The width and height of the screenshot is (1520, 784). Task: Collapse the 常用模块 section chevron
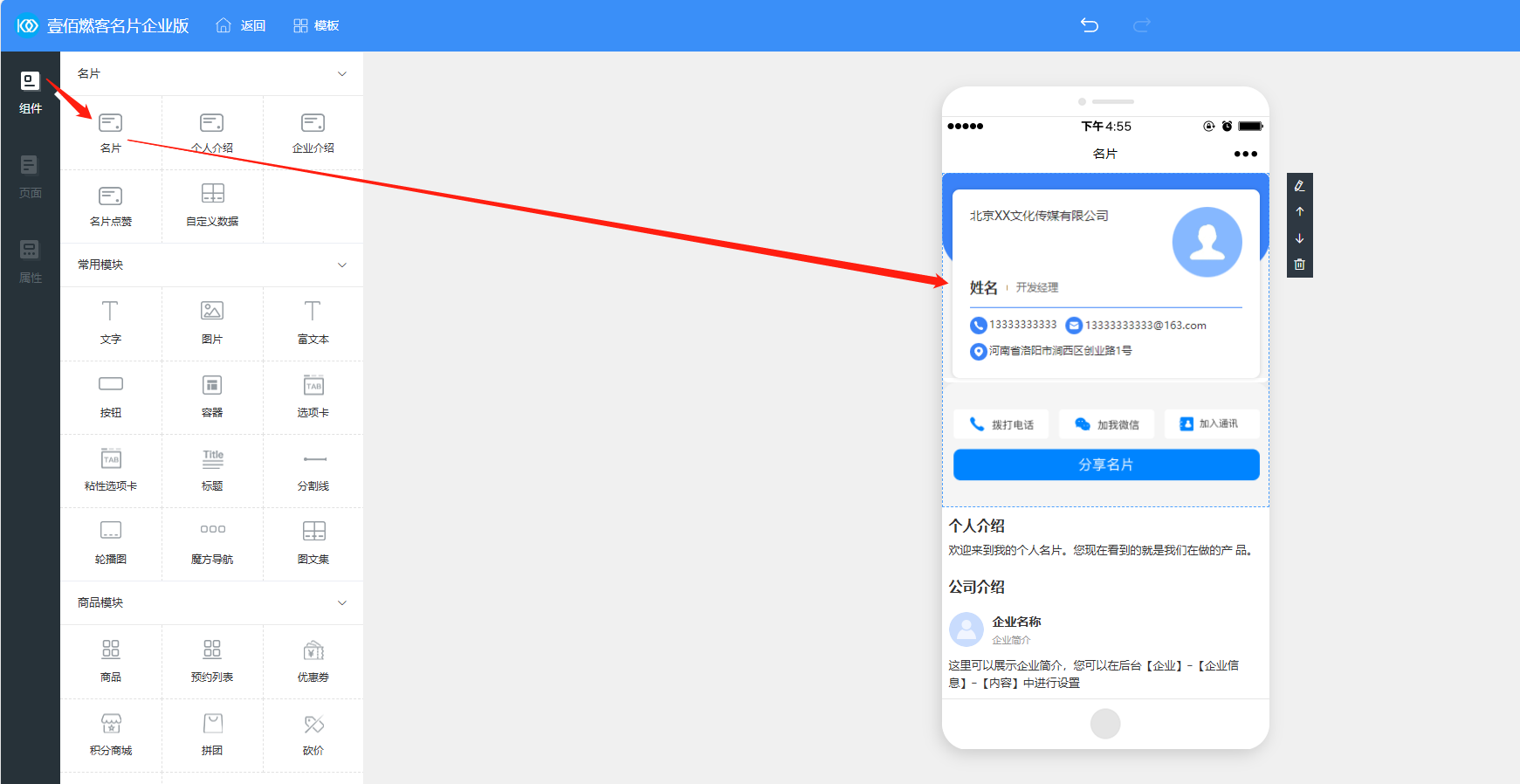(342, 265)
